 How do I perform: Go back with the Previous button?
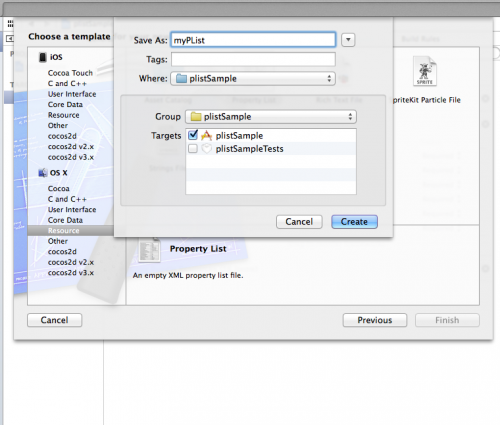click(375, 320)
